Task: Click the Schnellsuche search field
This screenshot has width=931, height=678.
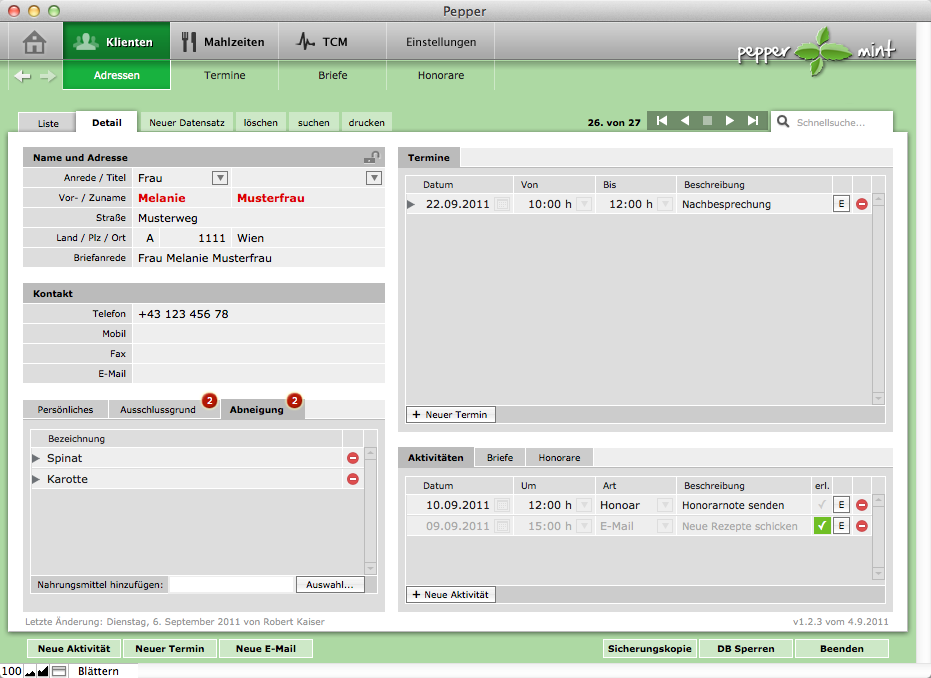Action: tap(838, 122)
